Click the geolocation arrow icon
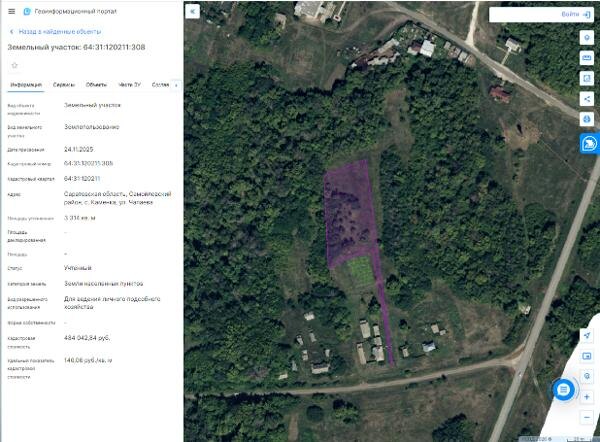Image resolution: width=600 pixels, height=442 pixels. [x=587, y=336]
